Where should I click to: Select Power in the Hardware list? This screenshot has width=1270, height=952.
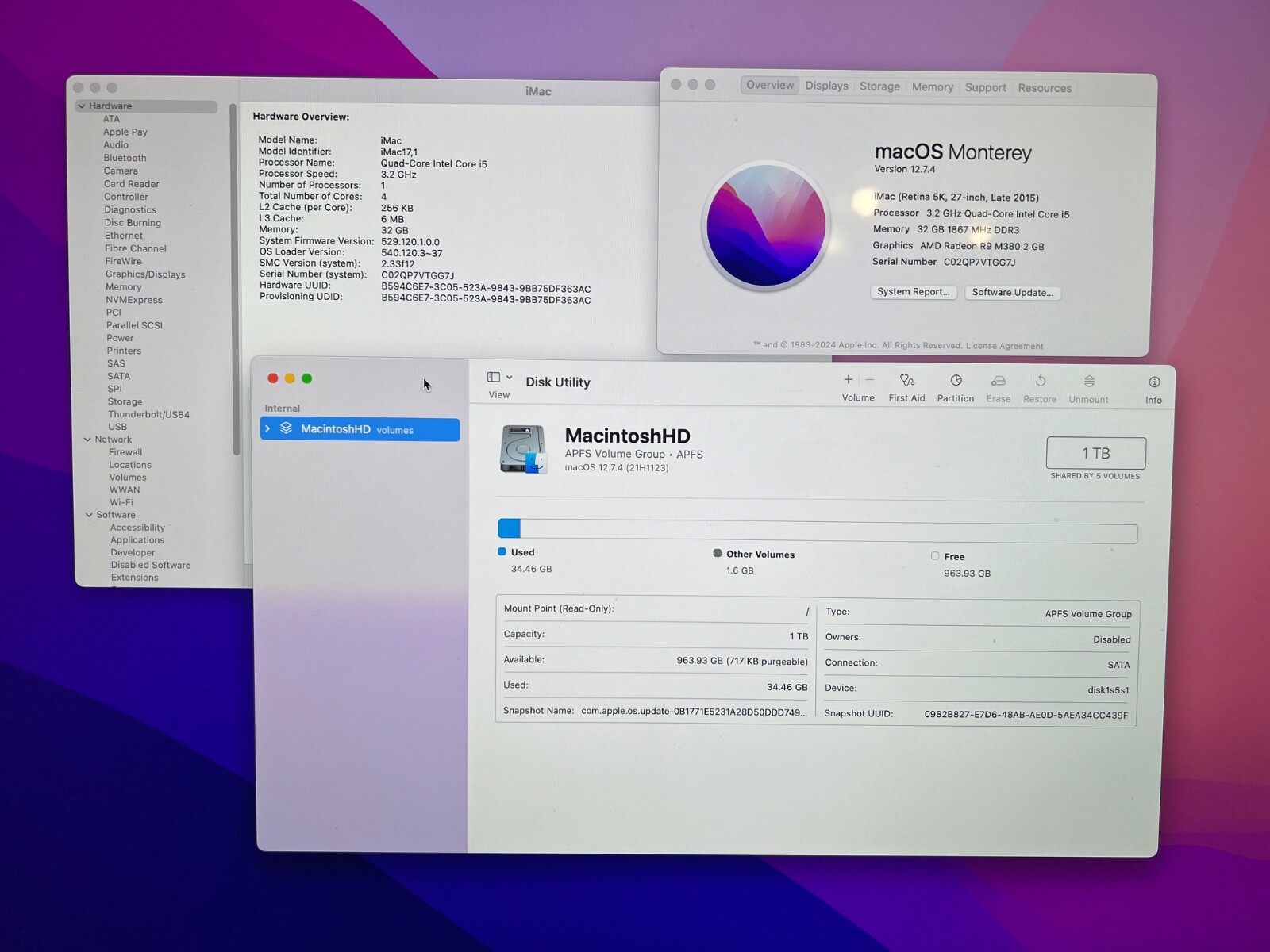click(x=121, y=338)
